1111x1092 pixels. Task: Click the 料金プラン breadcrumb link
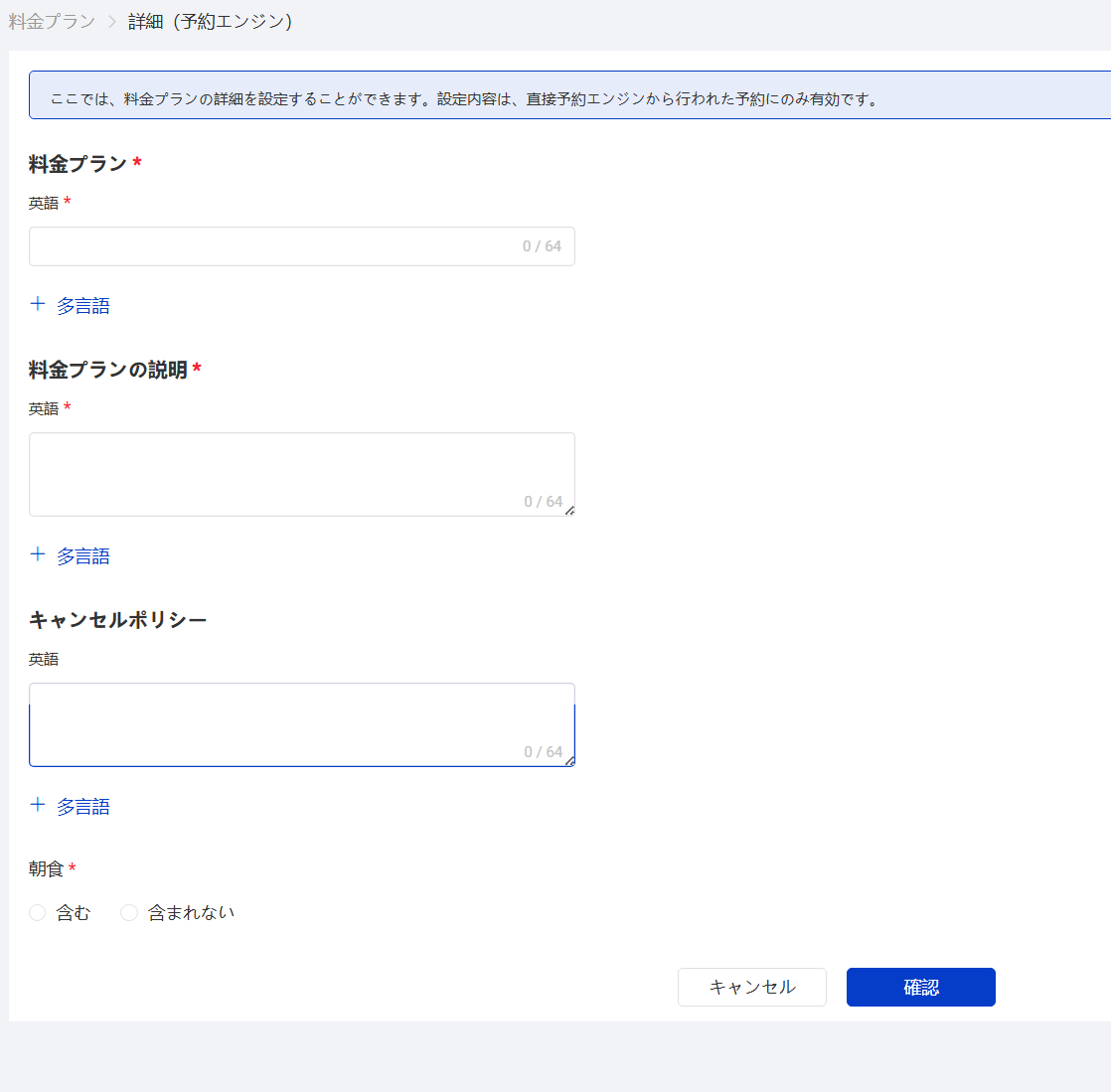coord(52,21)
